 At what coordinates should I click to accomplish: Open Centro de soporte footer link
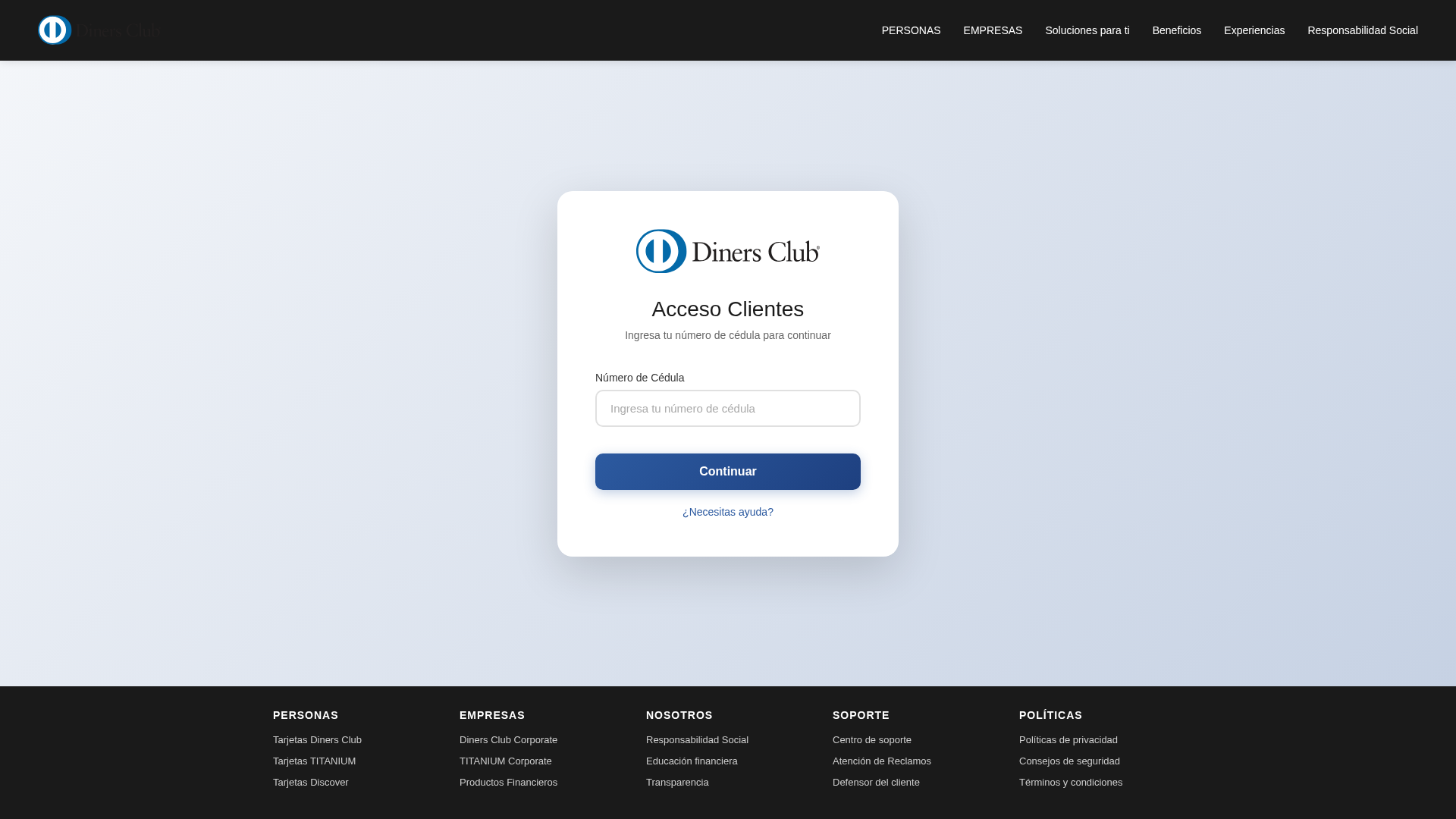click(x=872, y=739)
